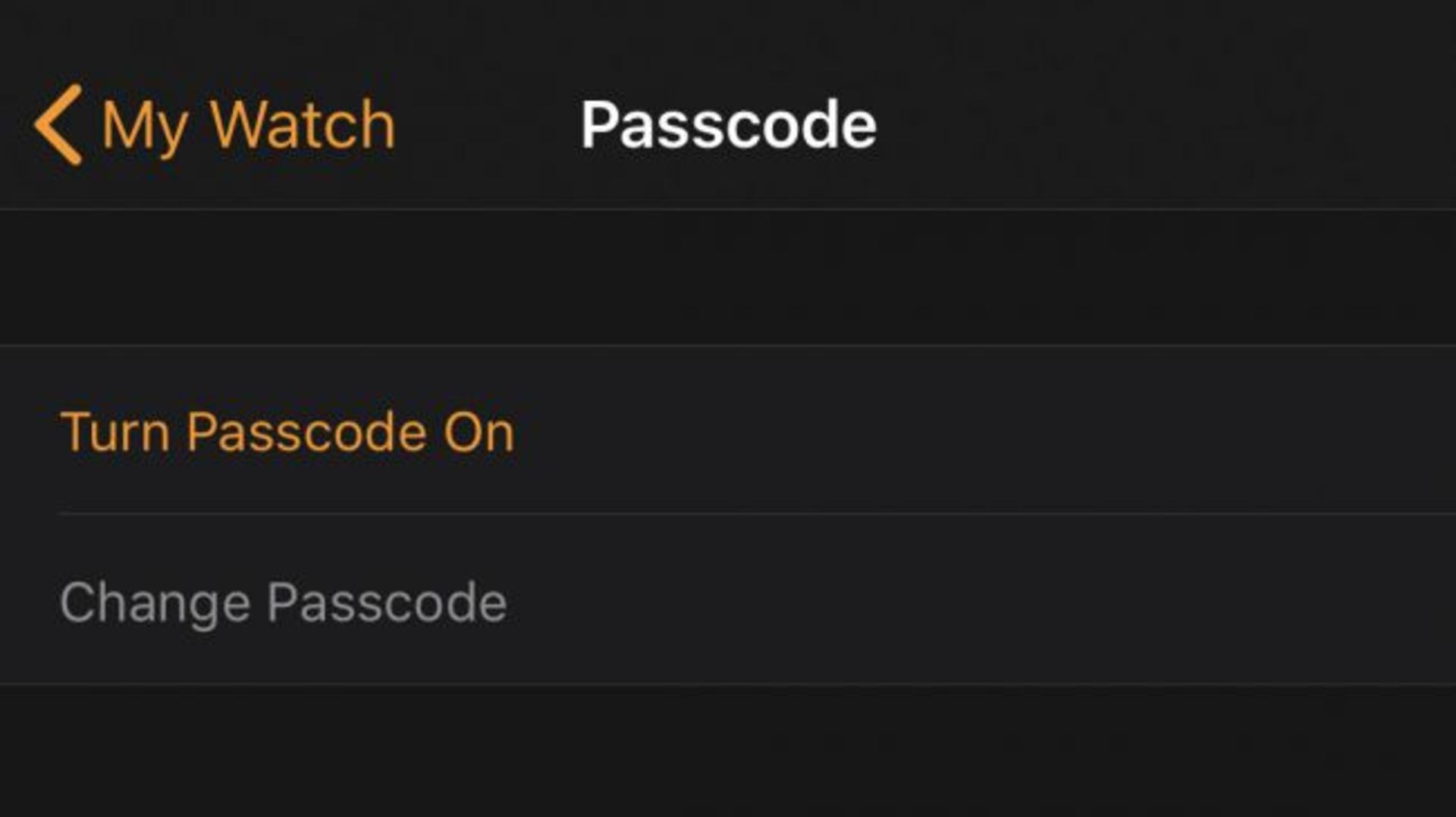The image size is (1456, 817).
Task: Select the orange Turn Passcode On text
Action: 287,432
